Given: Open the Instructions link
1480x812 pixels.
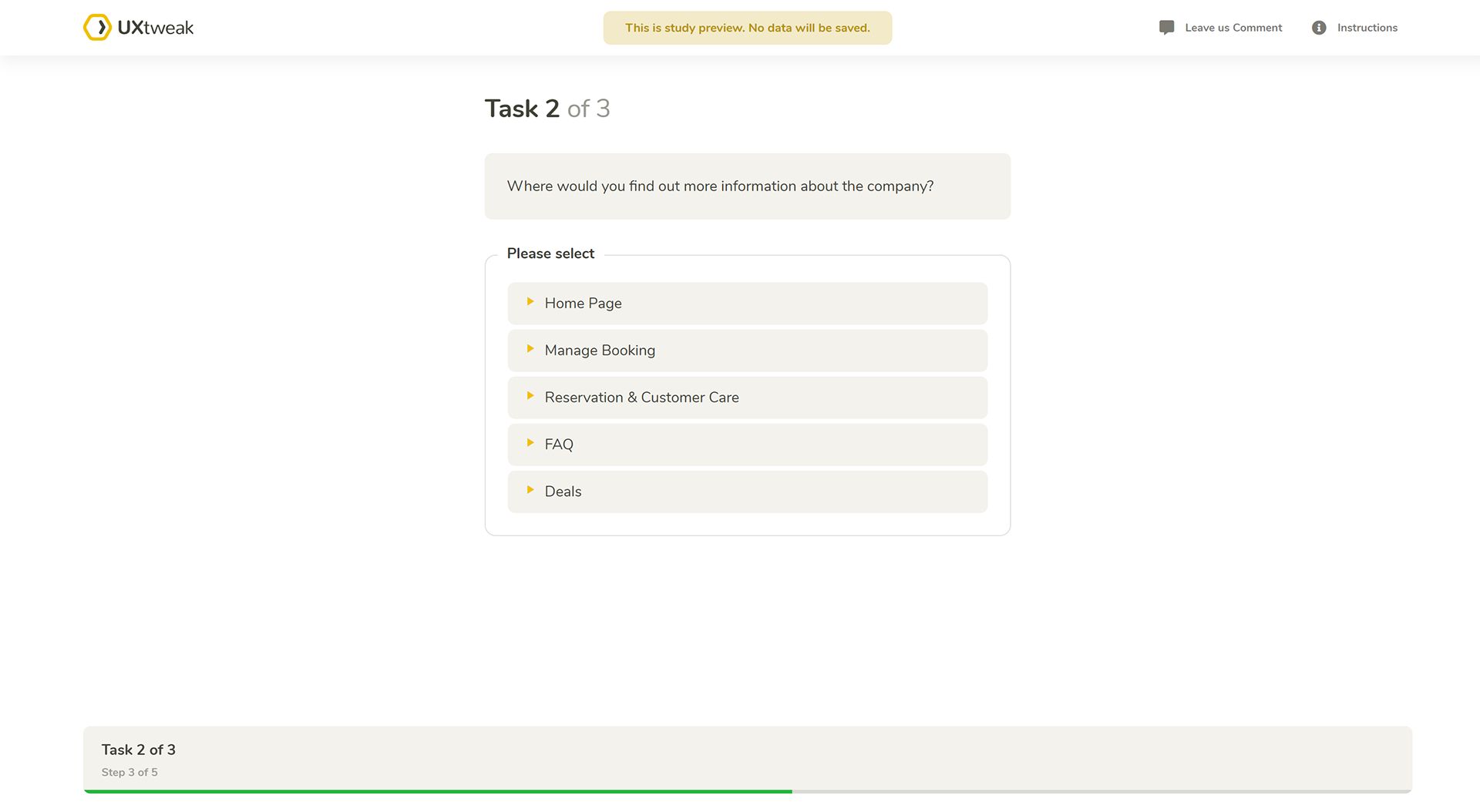Looking at the screenshot, I should (1367, 28).
